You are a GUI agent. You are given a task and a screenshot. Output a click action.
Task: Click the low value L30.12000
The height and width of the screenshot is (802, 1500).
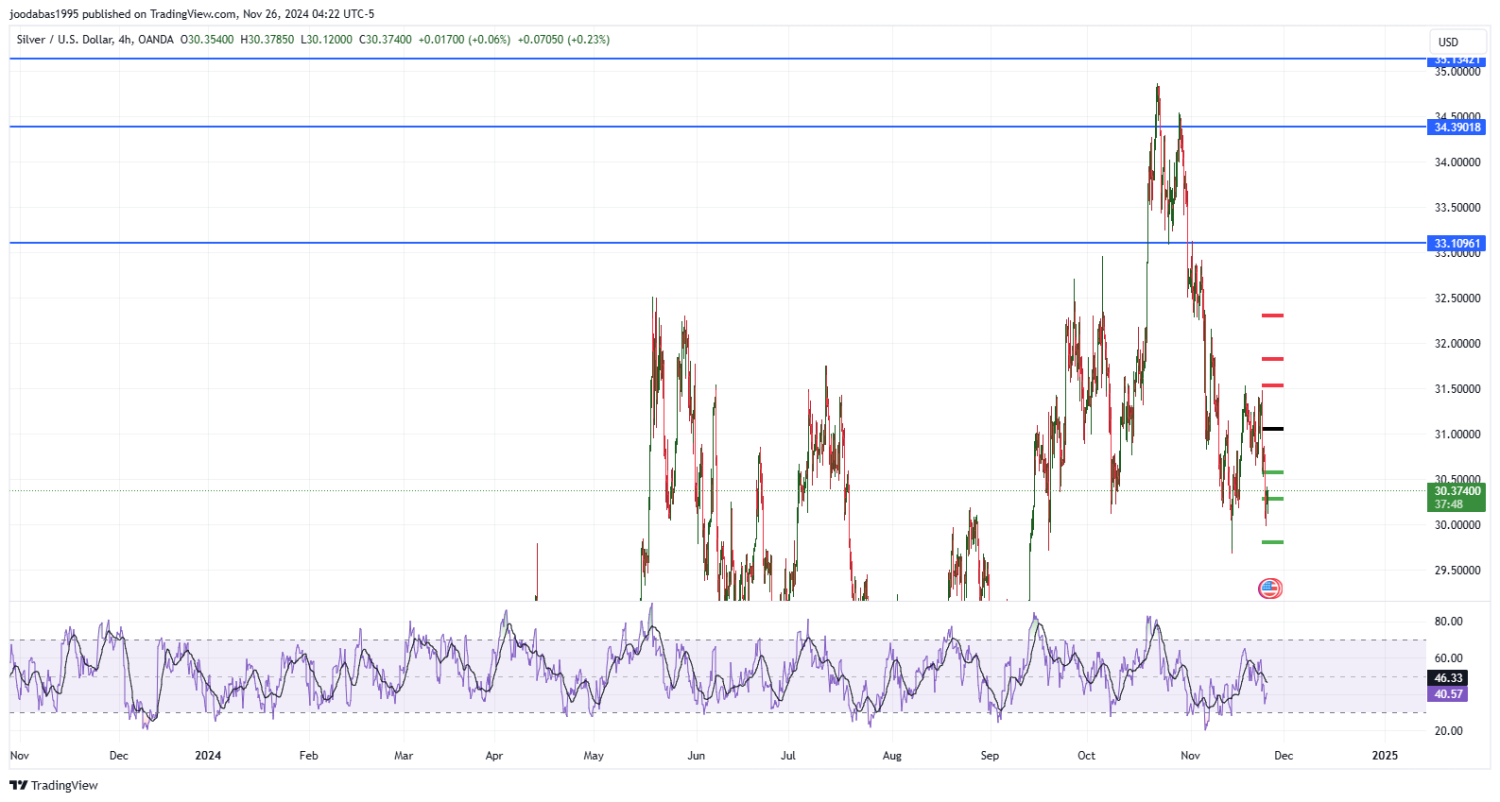326,39
